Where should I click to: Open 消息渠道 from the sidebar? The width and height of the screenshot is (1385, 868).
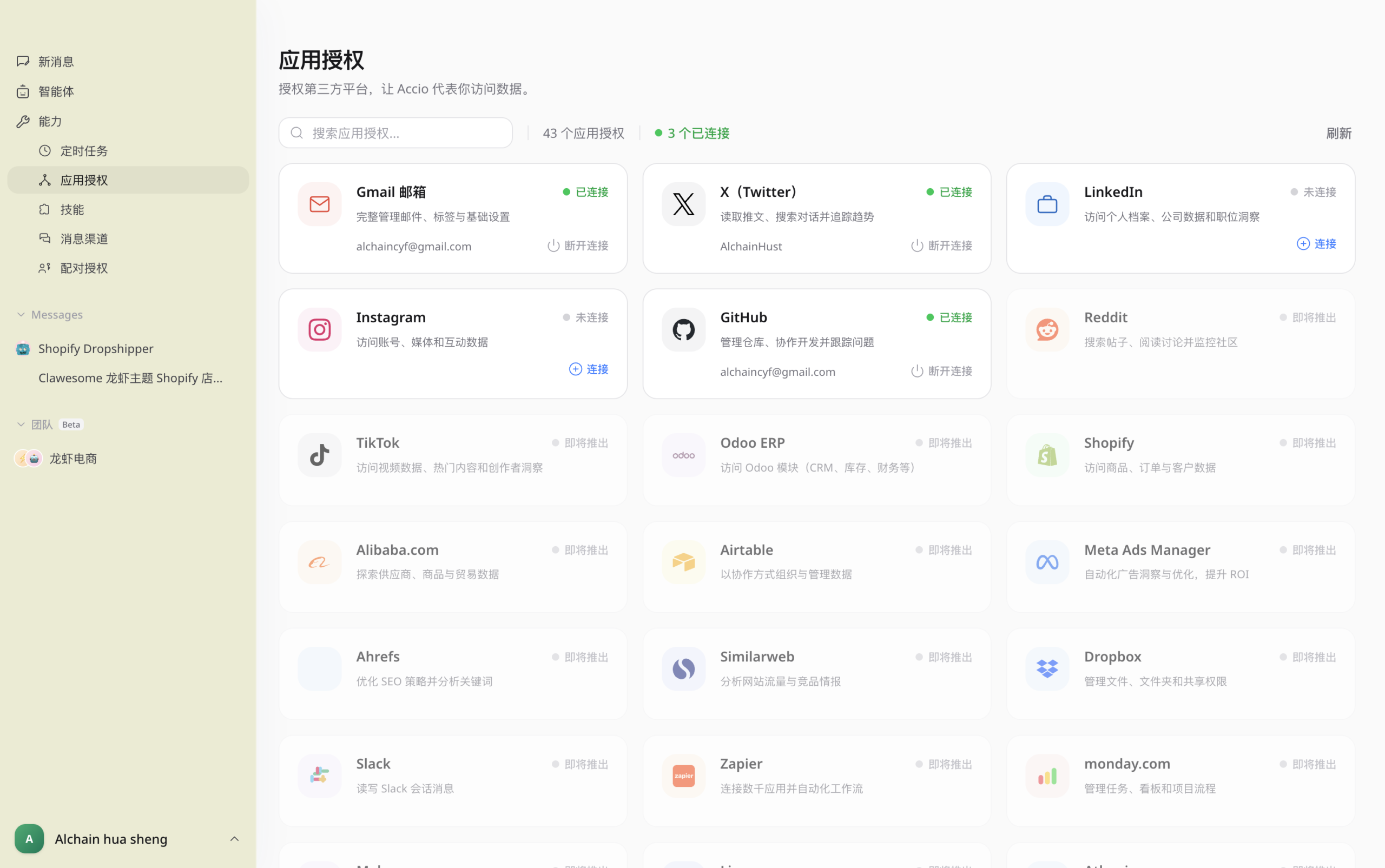(83, 238)
